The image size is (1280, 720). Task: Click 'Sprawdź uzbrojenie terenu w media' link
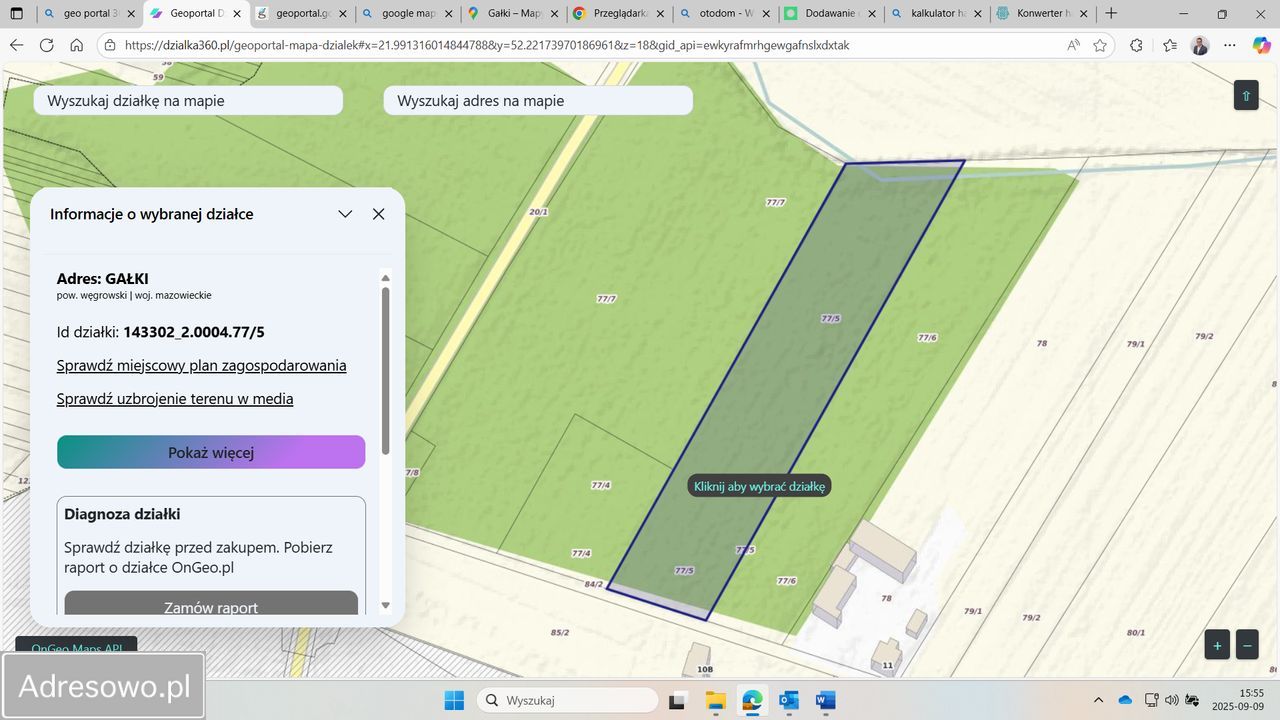point(175,399)
